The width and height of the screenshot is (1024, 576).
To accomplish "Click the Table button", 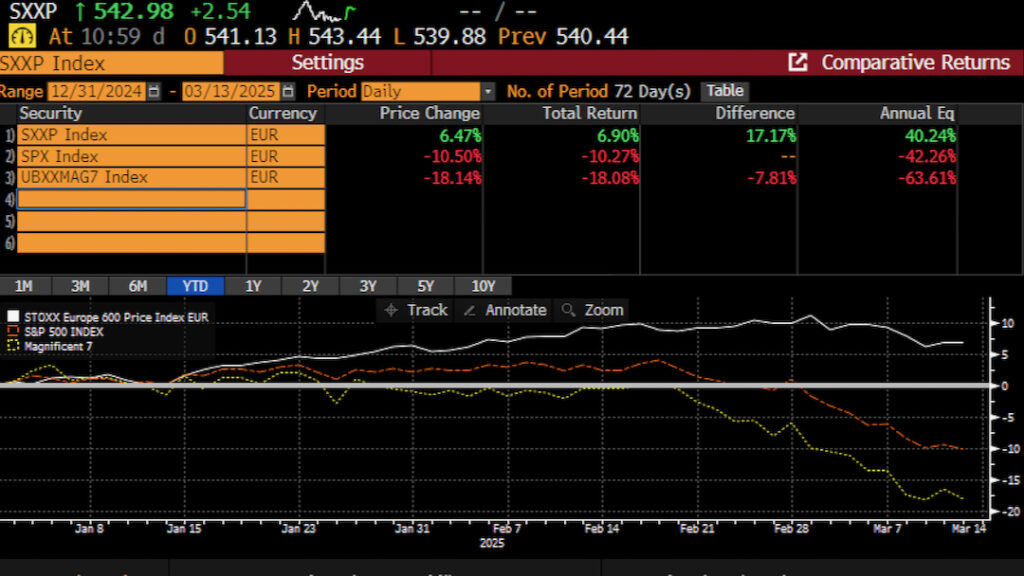I will point(725,91).
